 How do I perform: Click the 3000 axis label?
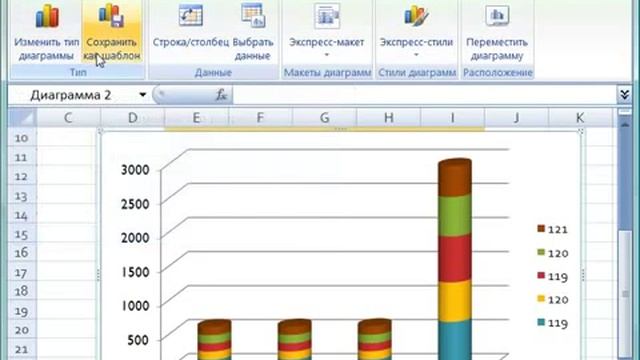135,170
